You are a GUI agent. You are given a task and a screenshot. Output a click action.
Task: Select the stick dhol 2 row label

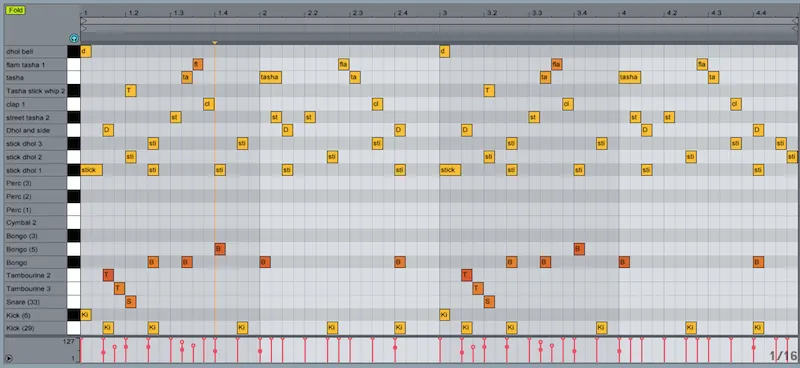tap(36, 157)
